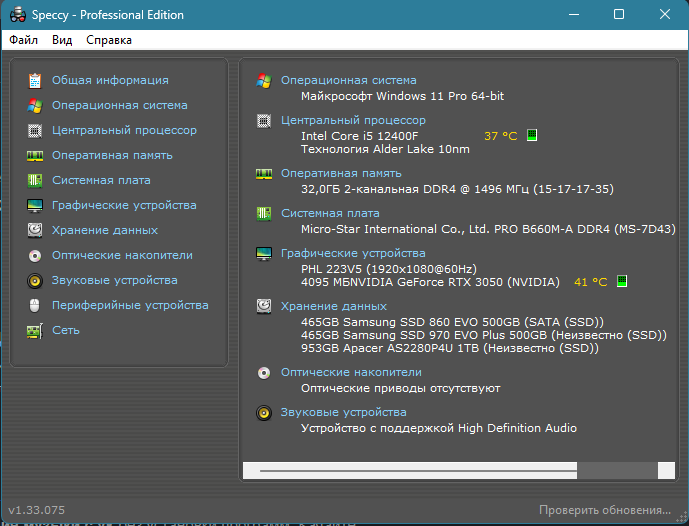Click the Samsung SSD 860 EVO 500GB line
Viewport: 689px width, 526px height.
pos(452,322)
